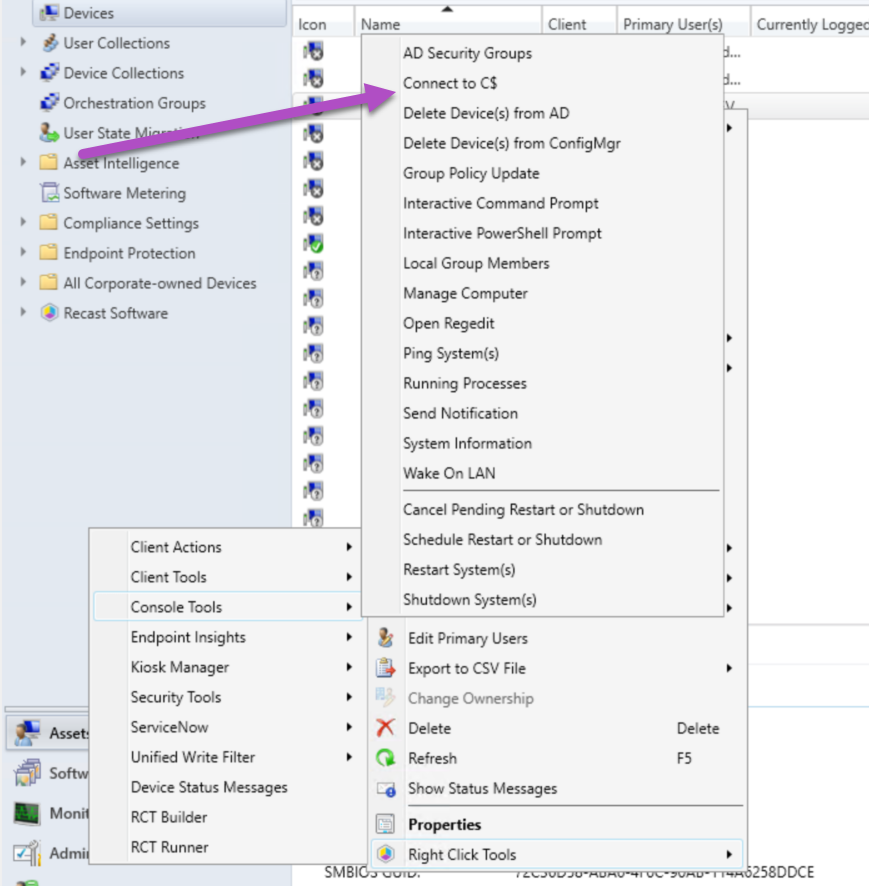Click the Right Click Tools shield icon
Viewport: 869px width, 886px height.
(x=385, y=854)
